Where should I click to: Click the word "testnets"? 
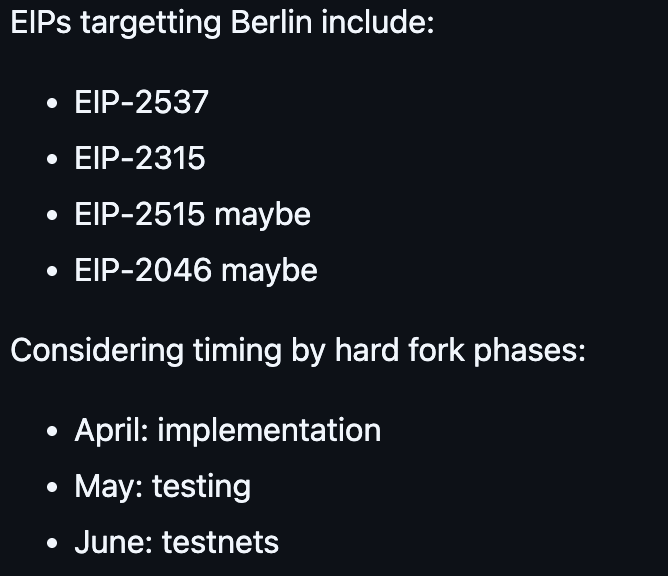click(x=220, y=542)
